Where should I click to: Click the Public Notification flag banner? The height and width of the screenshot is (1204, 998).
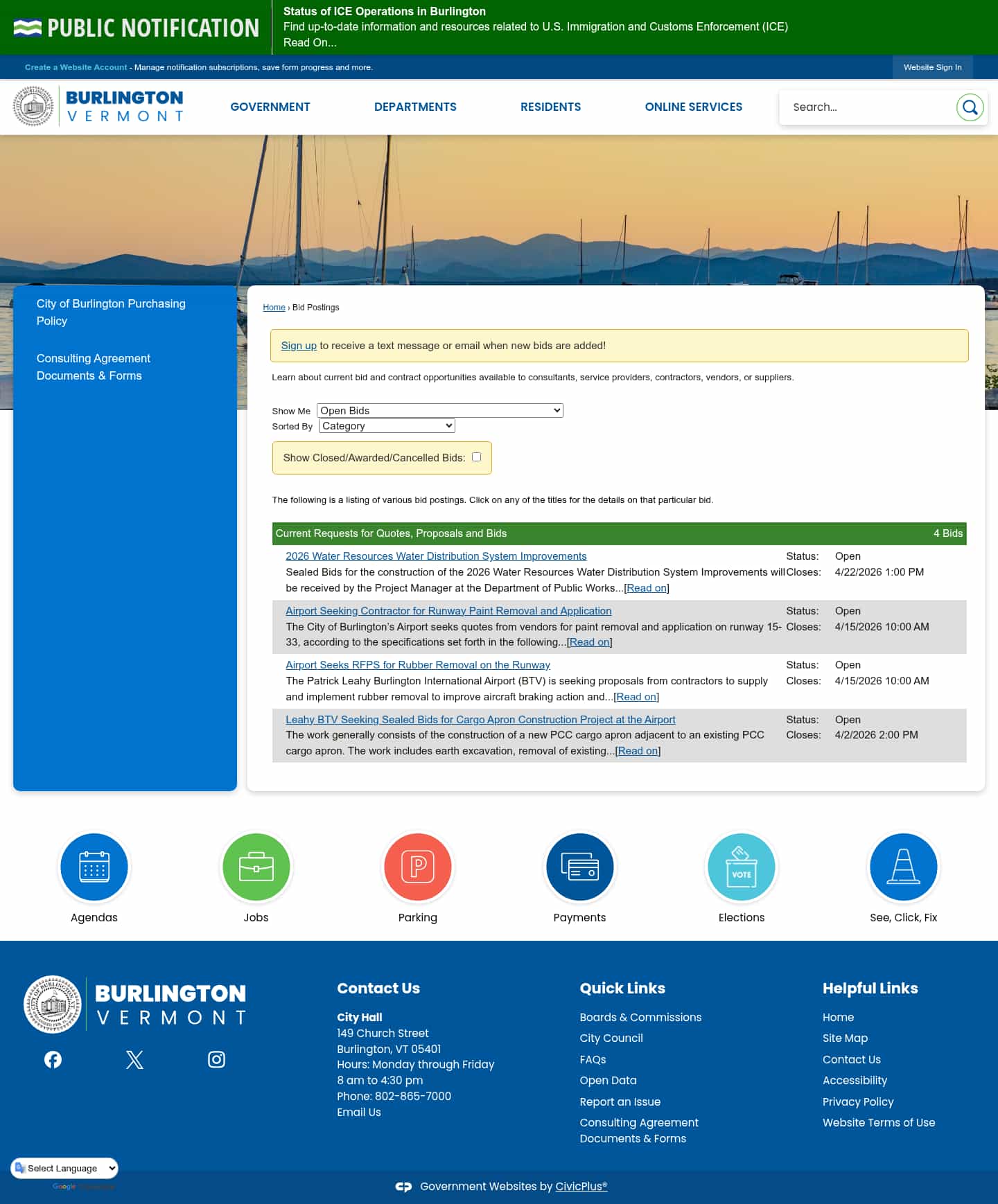point(136,28)
